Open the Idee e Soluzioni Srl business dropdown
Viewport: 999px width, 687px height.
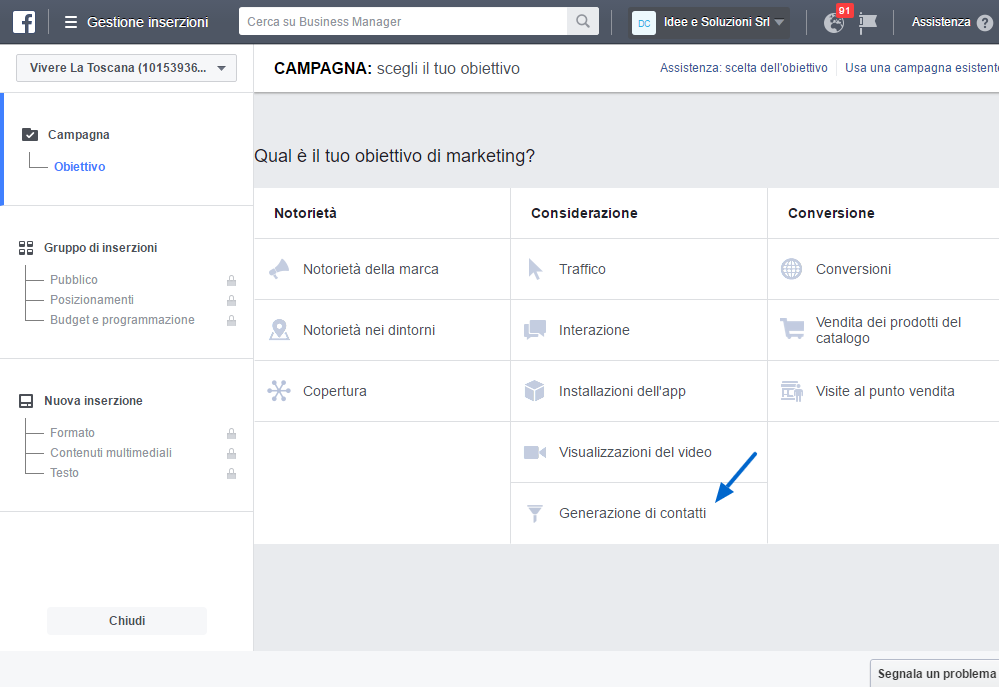(708, 22)
